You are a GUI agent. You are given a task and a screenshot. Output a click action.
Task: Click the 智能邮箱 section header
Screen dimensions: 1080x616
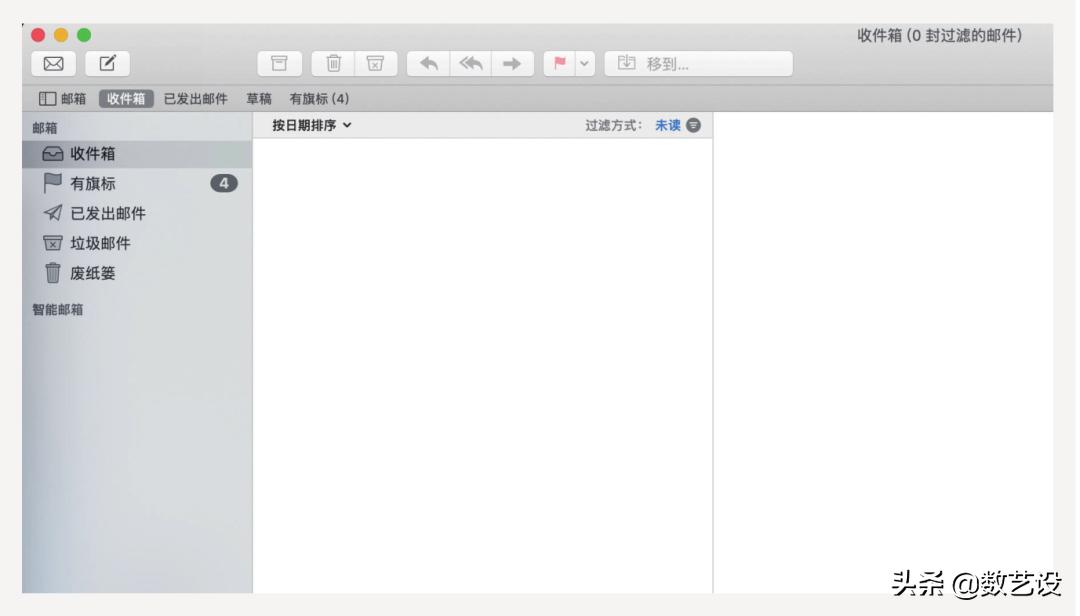click(x=57, y=309)
